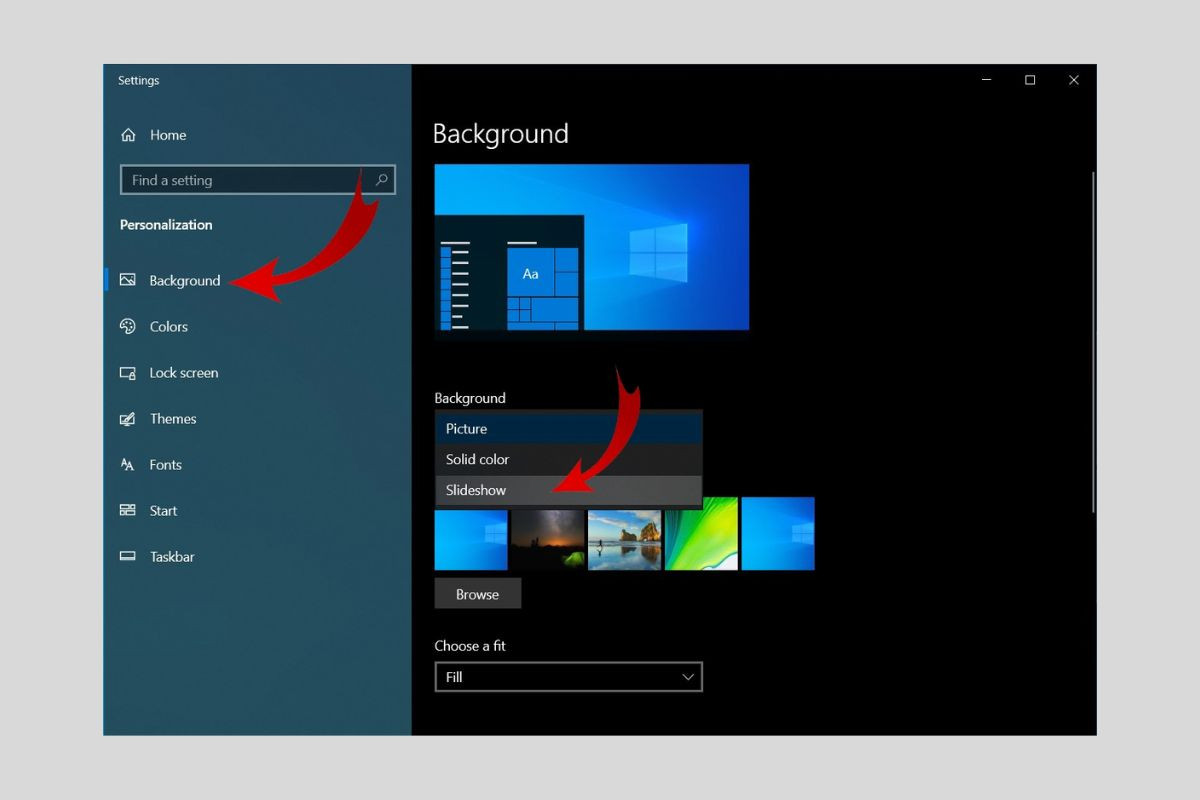Choose Picture in the Background dropdown
This screenshot has width=1200, height=800.
pyautogui.click(x=569, y=429)
